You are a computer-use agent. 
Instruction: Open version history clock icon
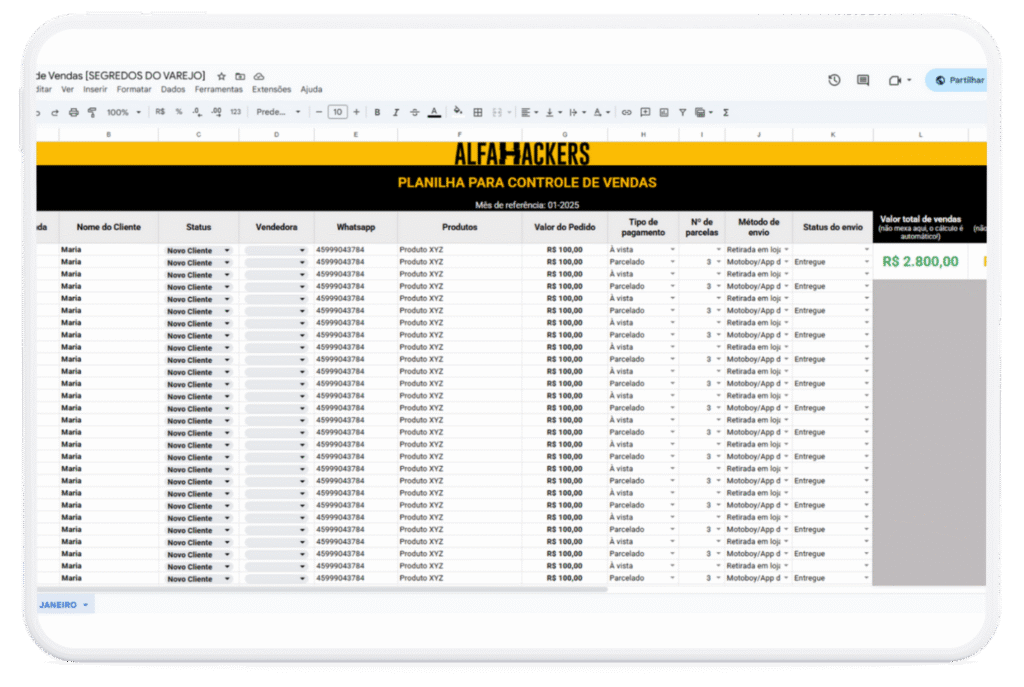[x=834, y=80]
